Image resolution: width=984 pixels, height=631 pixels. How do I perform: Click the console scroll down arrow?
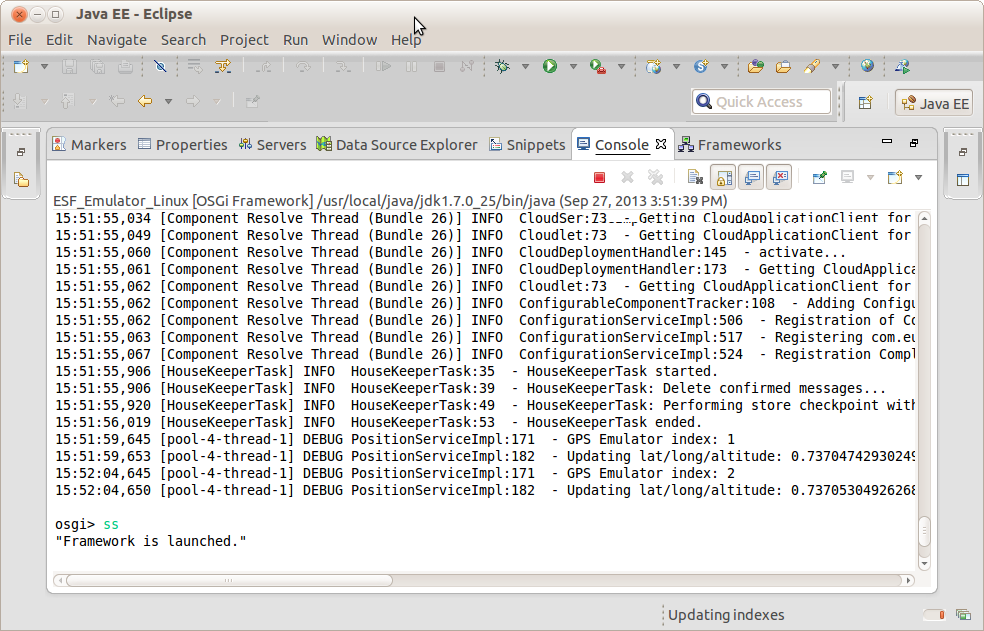coord(924,563)
